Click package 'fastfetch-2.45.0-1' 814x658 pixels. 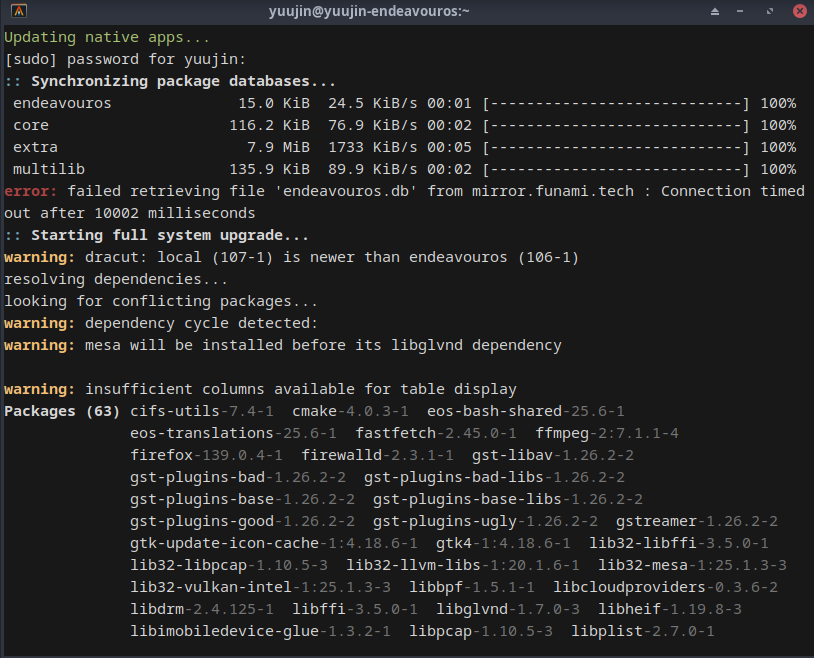click(x=436, y=433)
